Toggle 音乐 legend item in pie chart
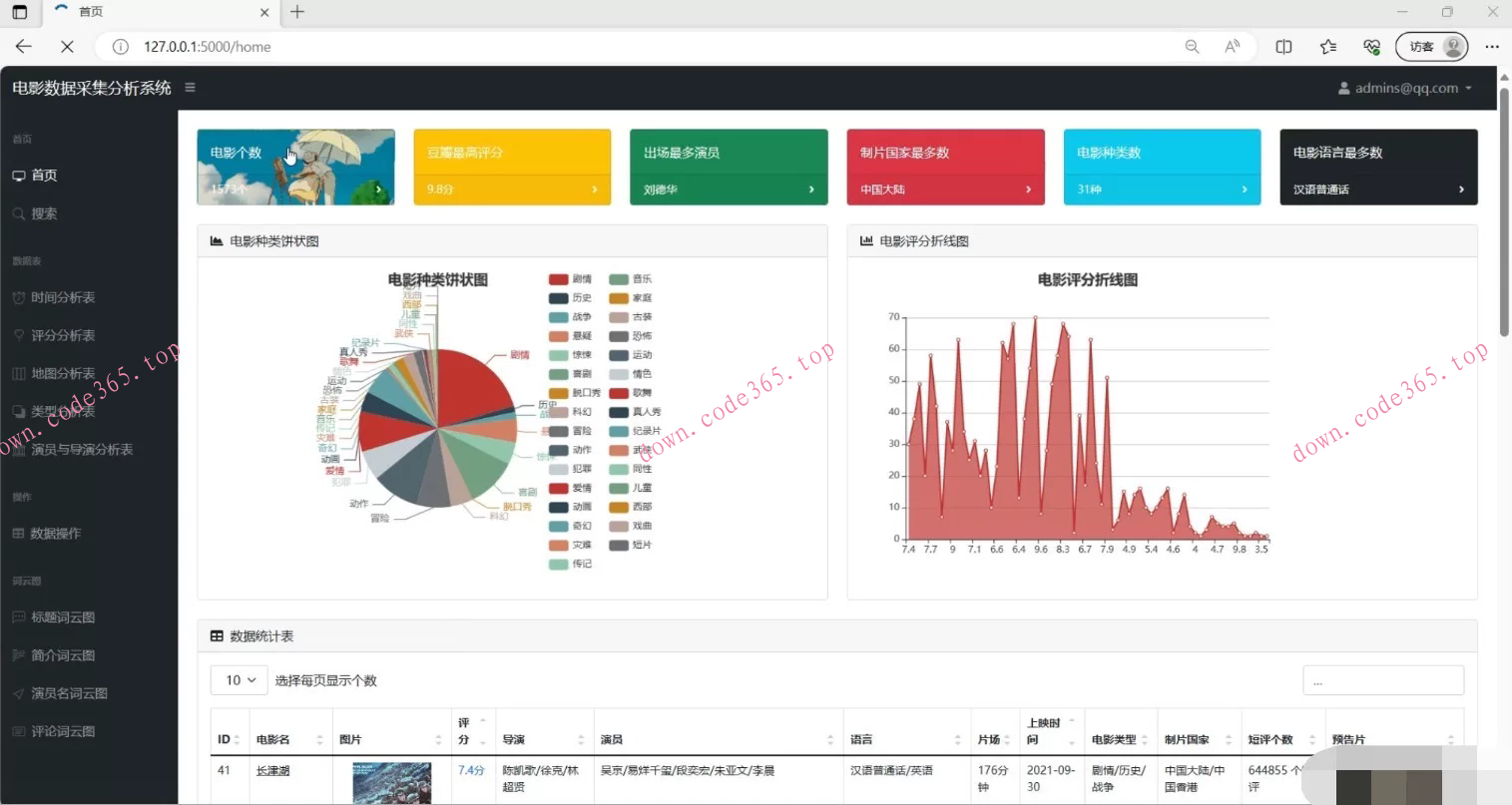The width and height of the screenshot is (1512, 805). tap(630, 279)
